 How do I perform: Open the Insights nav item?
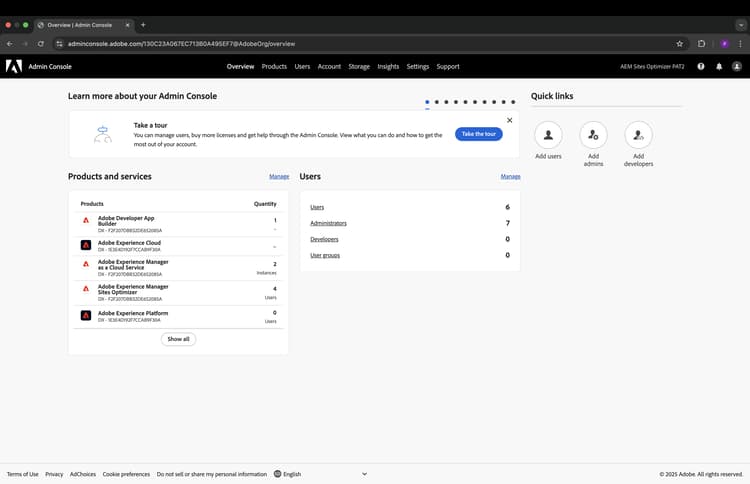tap(388, 66)
